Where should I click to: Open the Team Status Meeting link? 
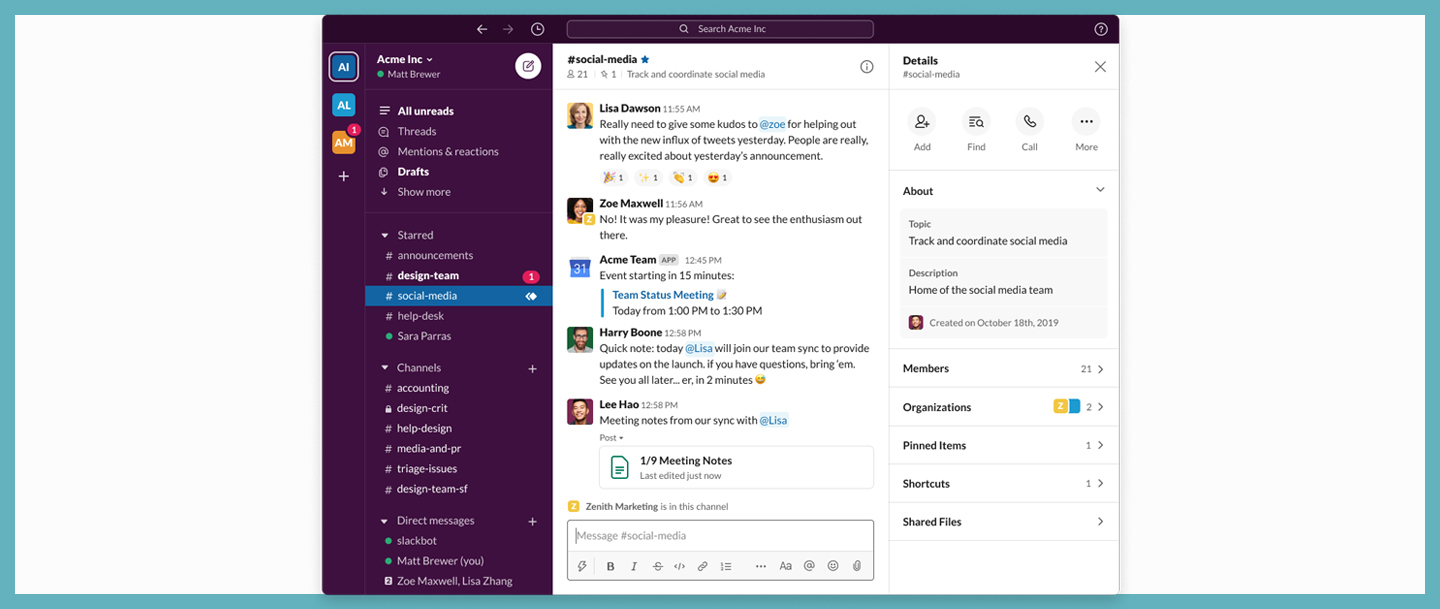pos(663,295)
